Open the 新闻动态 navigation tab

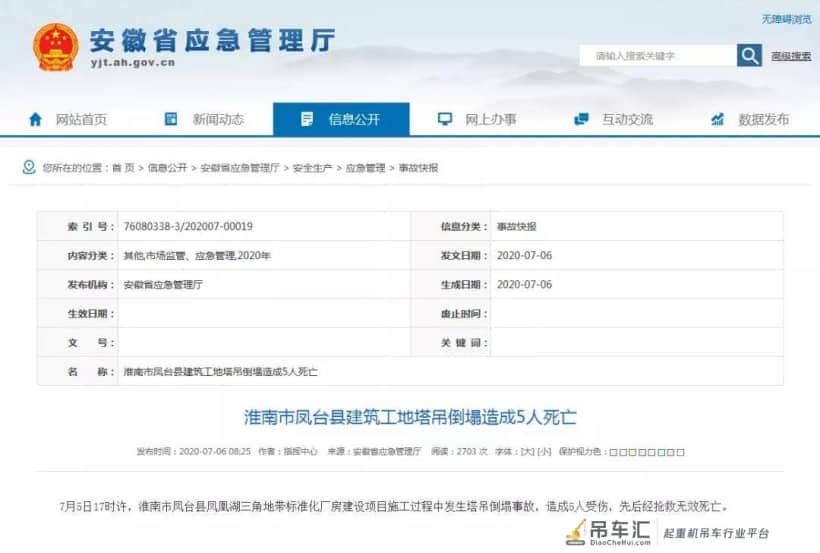coord(205,120)
